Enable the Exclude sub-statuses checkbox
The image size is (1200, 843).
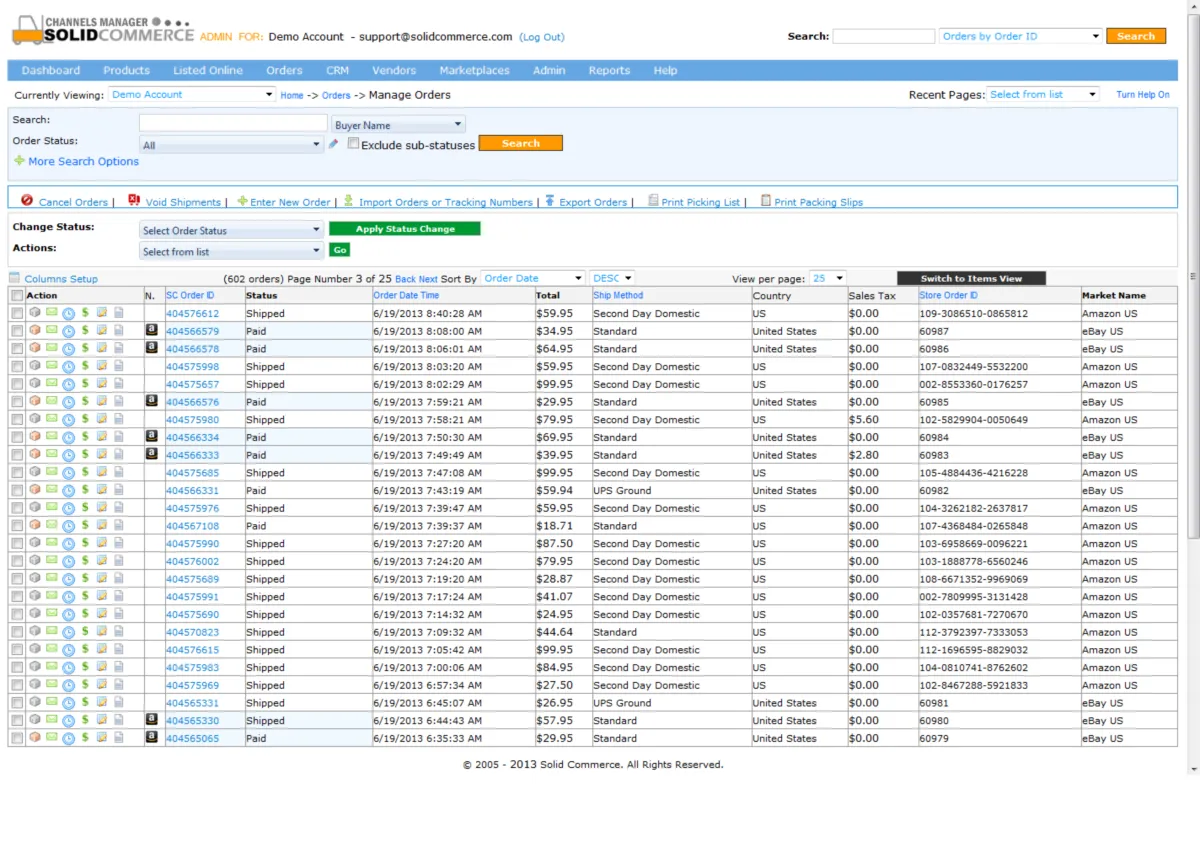point(353,144)
